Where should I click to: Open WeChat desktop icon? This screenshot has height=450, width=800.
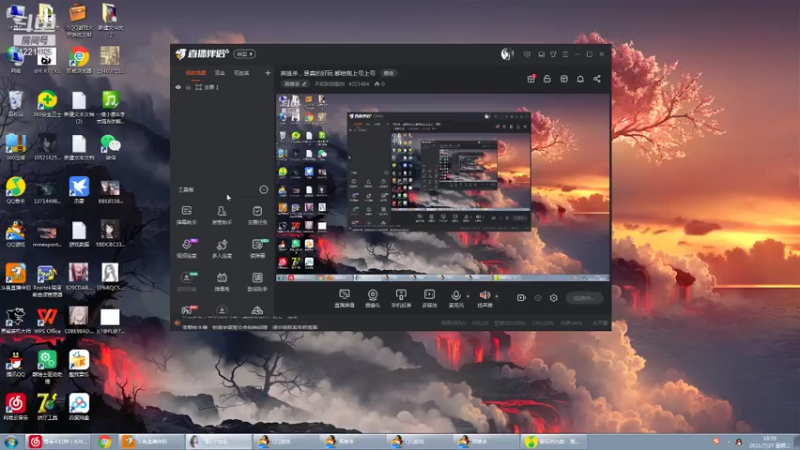pyautogui.click(x=110, y=147)
